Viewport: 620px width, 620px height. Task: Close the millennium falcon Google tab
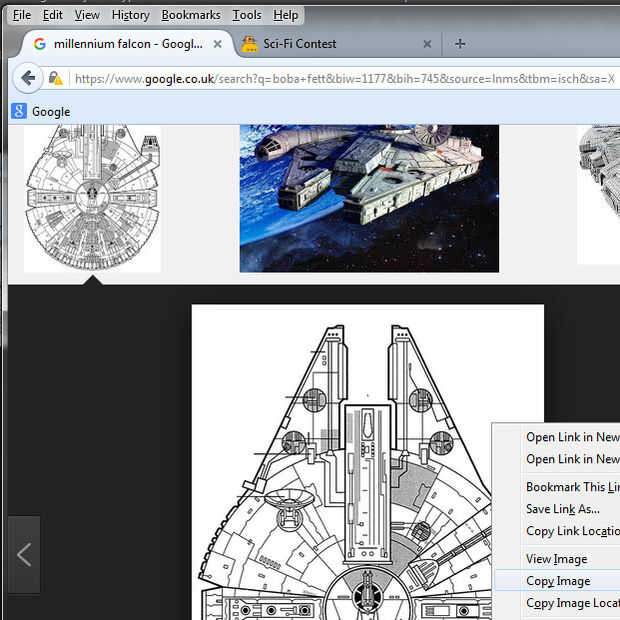[217, 44]
